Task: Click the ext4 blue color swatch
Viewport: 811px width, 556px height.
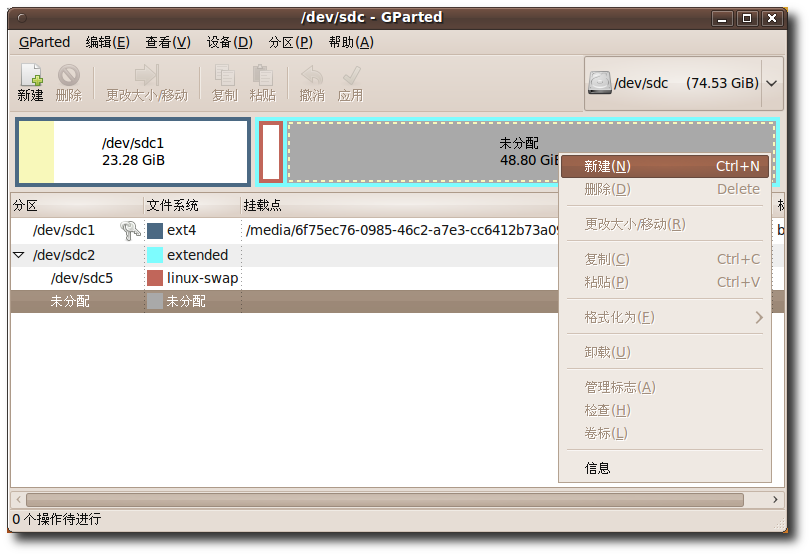Action: point(155,231)
